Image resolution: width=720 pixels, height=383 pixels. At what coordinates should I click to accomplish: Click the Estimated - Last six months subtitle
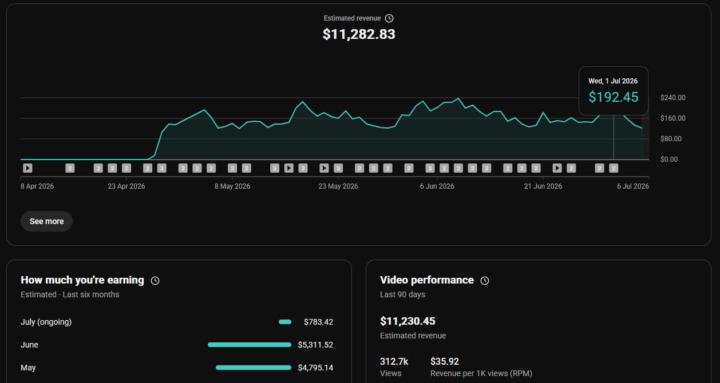coord(70,295)
